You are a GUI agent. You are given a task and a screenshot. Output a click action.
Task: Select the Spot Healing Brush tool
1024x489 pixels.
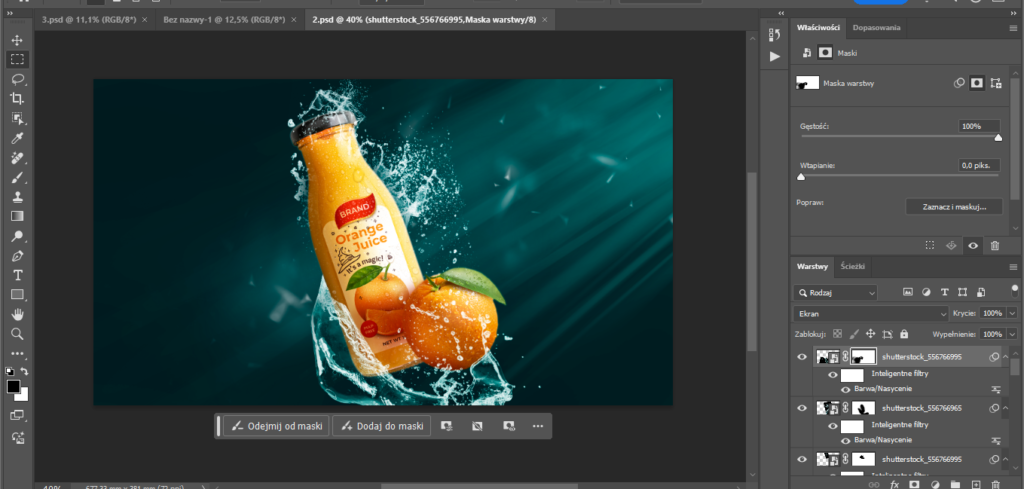click(x=17, y=157)
